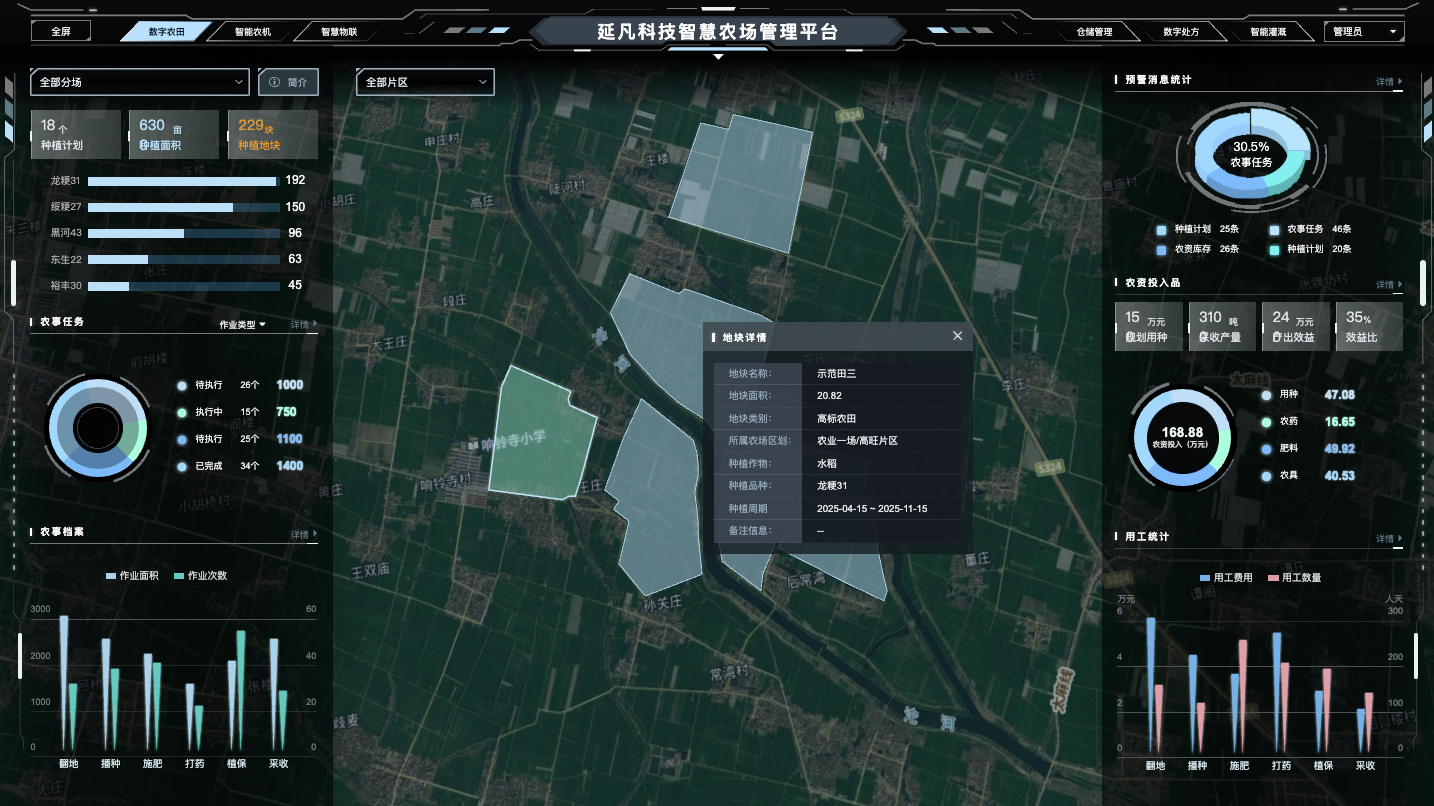This screenshot has width=1434, height=806.
Task: Click the 已完成 status legend dot
Action: (181, 466)
